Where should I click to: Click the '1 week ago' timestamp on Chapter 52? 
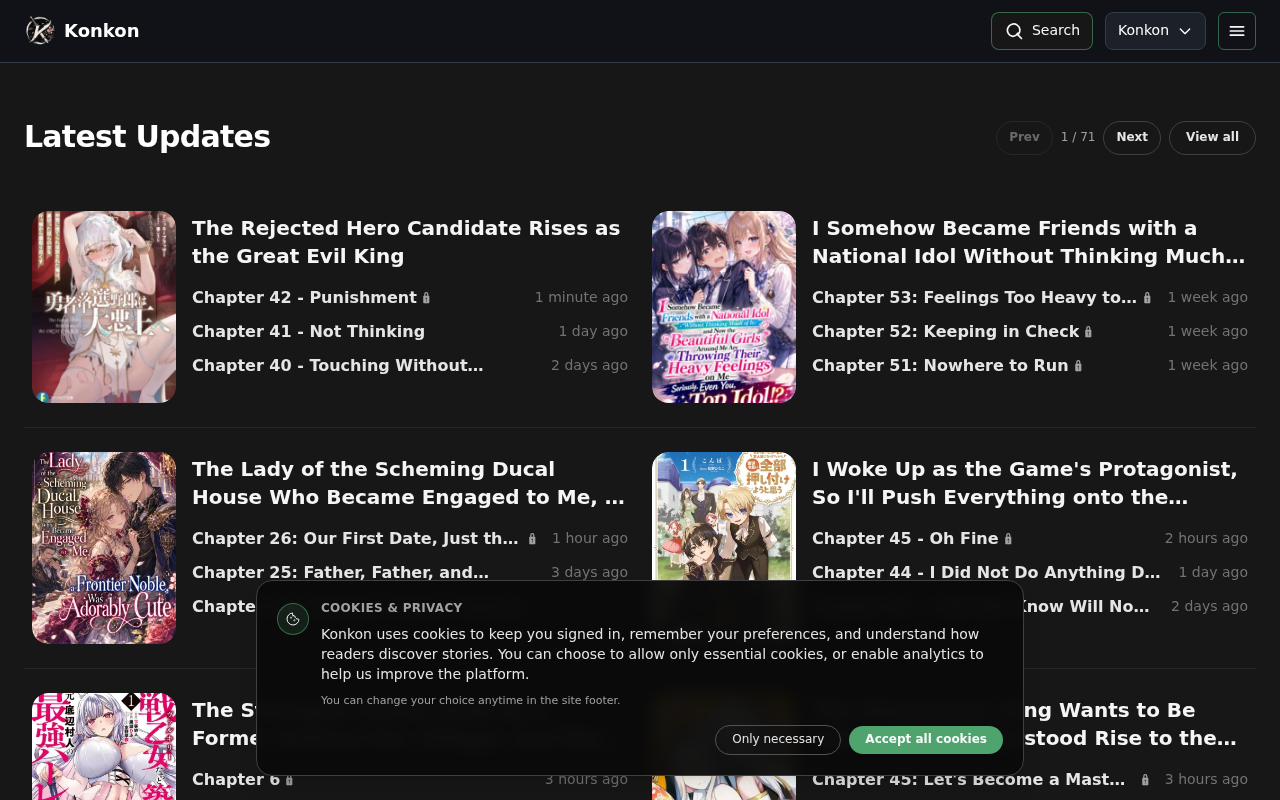[x=1208, y=332]
